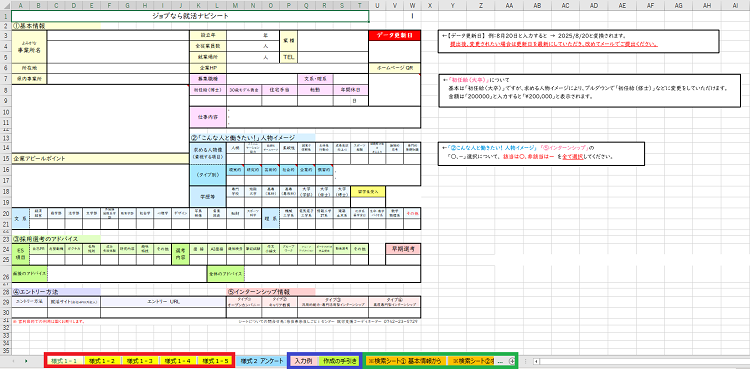750x369 pixels.
Task: Open the 様式２ アンケート sheet tab
Action: (x=262, y=361)
